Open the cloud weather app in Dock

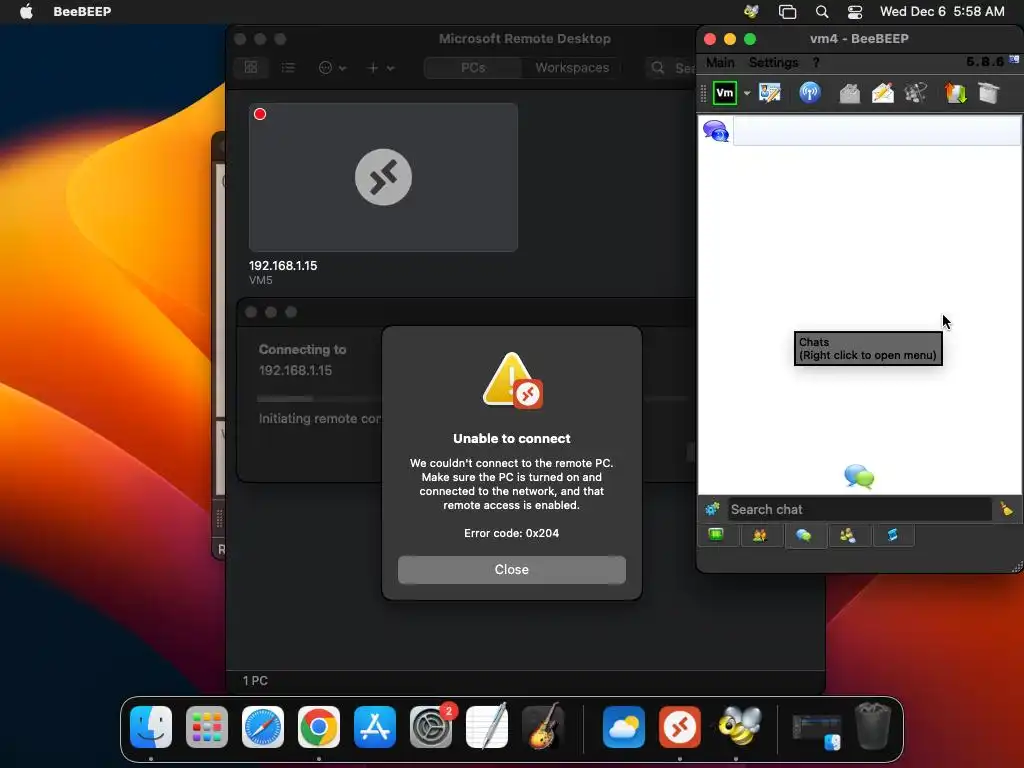click(624, 726)
